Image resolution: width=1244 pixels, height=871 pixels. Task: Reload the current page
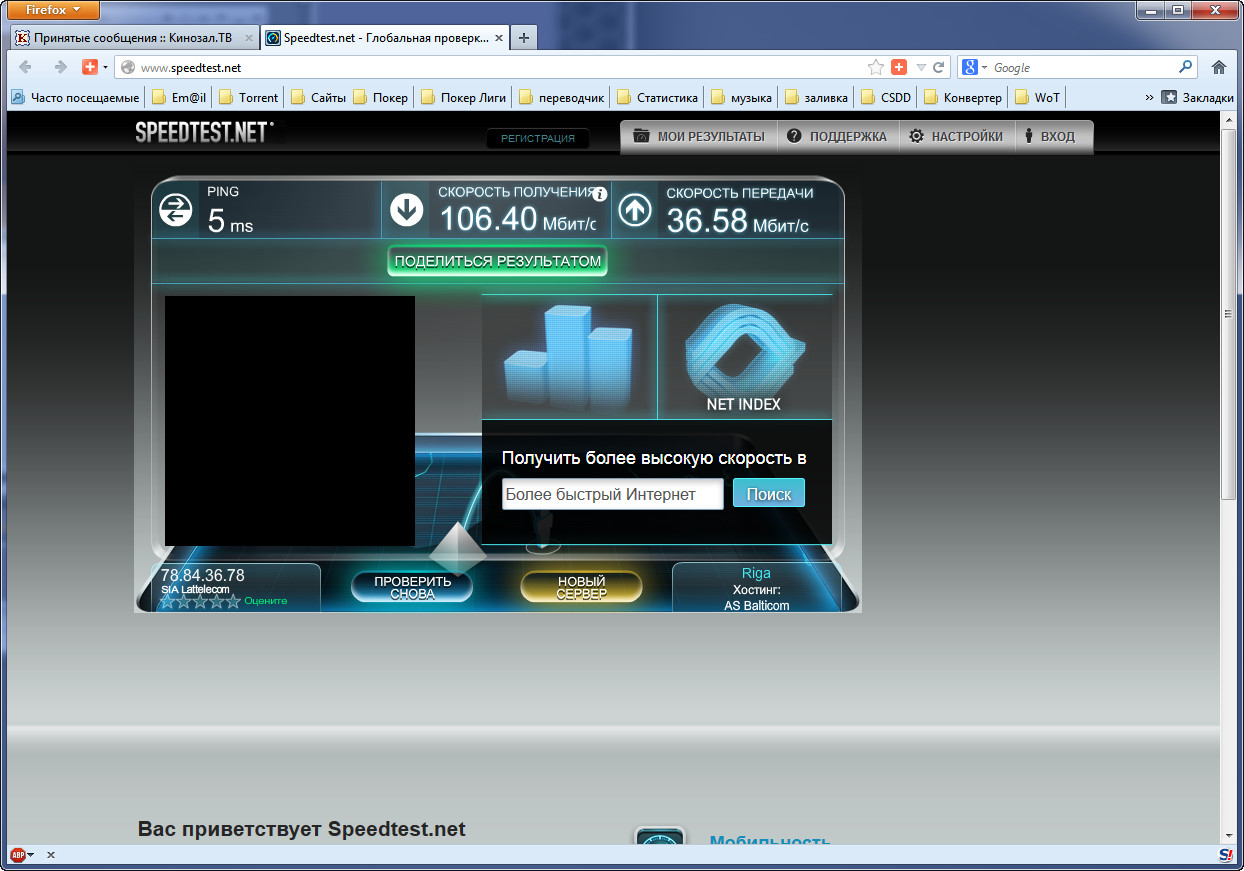[938, 67]
